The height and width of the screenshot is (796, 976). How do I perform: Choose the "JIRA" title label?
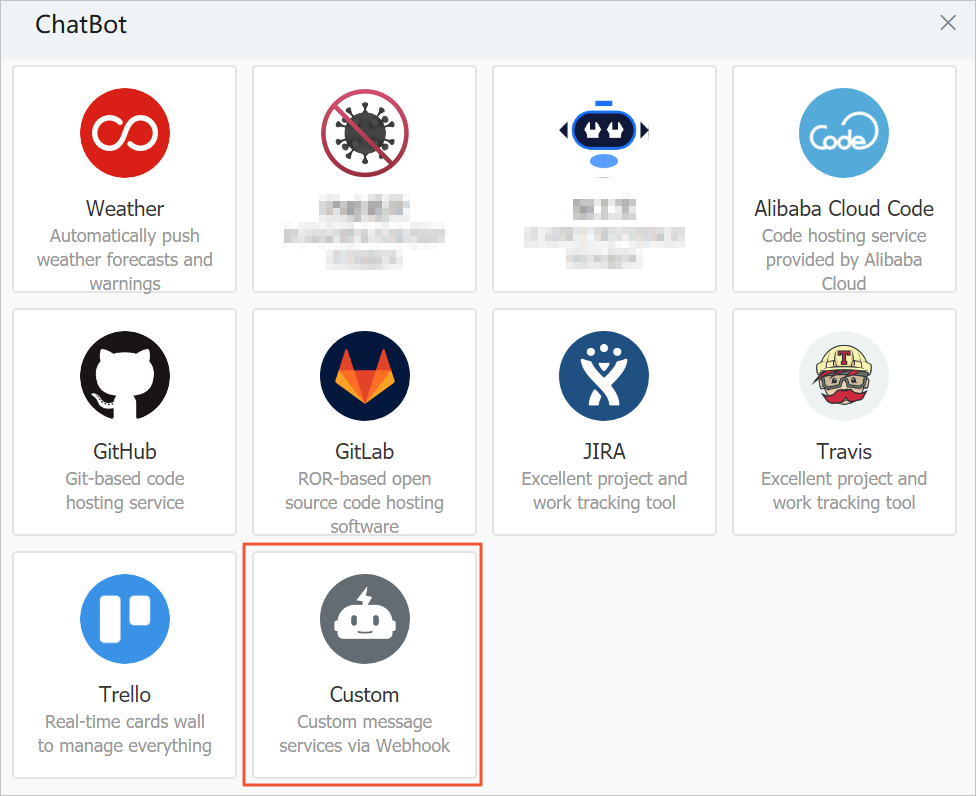[x=604, y=451]
